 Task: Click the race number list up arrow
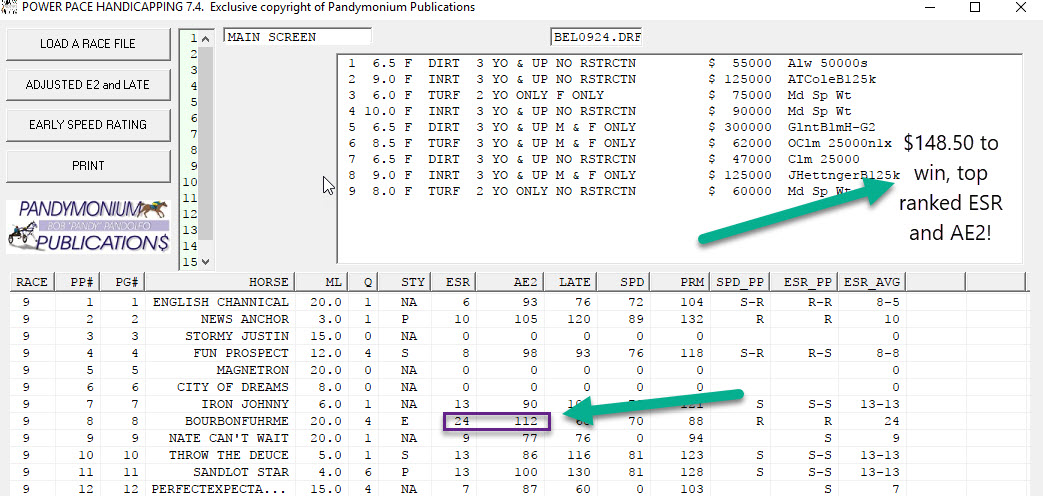point(206,38)
